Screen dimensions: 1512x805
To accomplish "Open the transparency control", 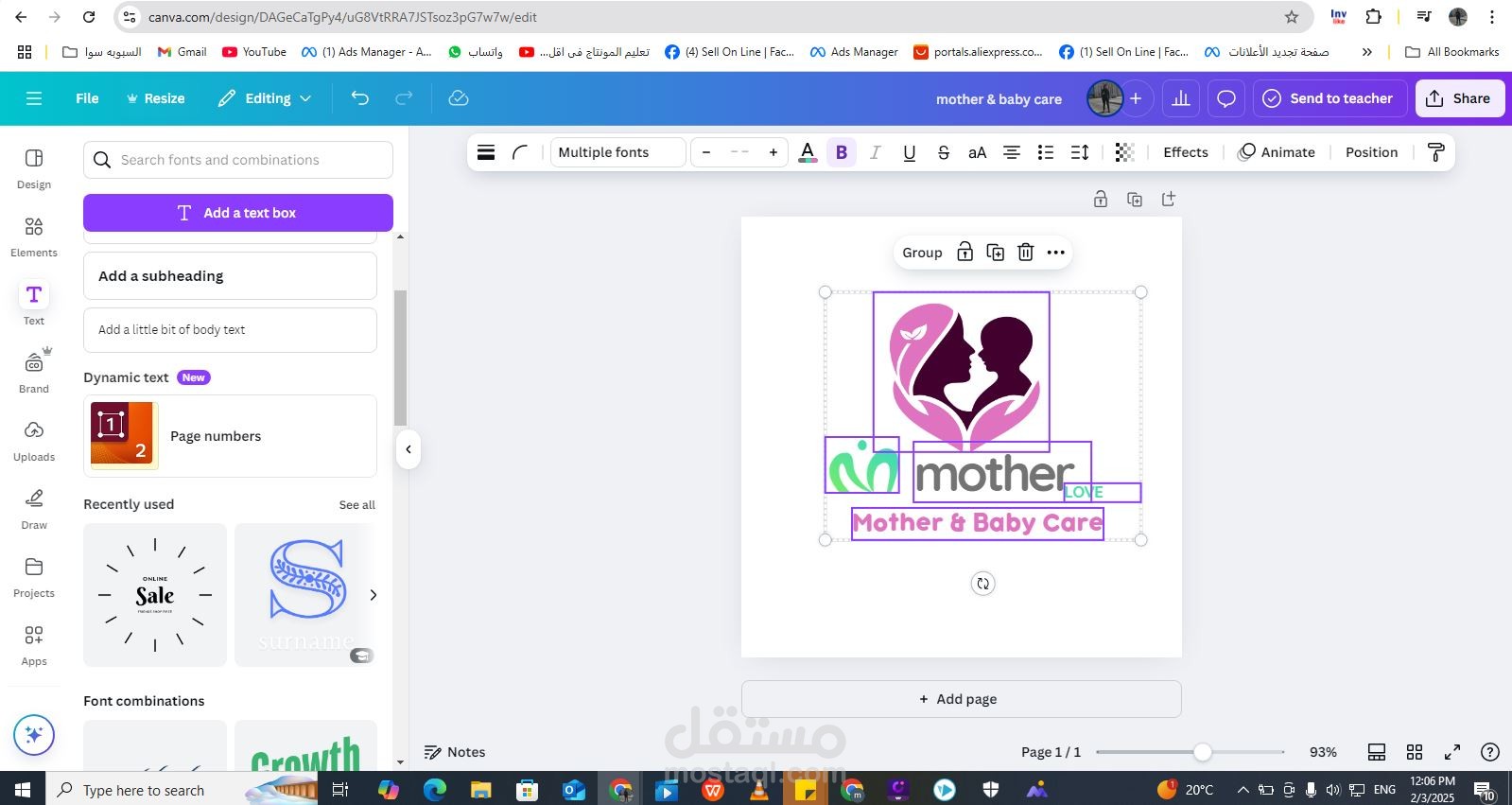I will click(x=1124, y=152).
